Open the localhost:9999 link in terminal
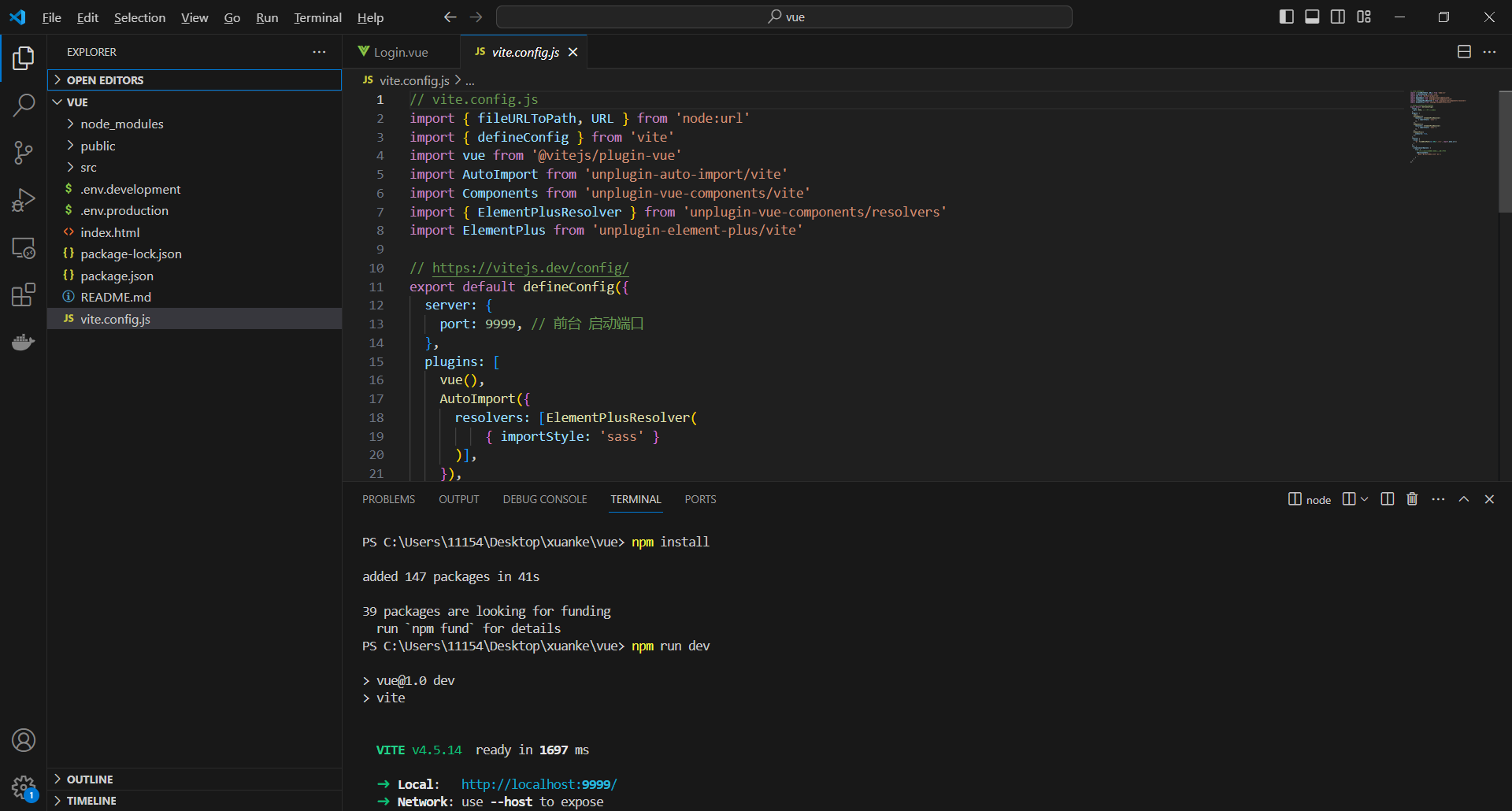The width and height of the screenshot is (1512, 811). (539, 784)
